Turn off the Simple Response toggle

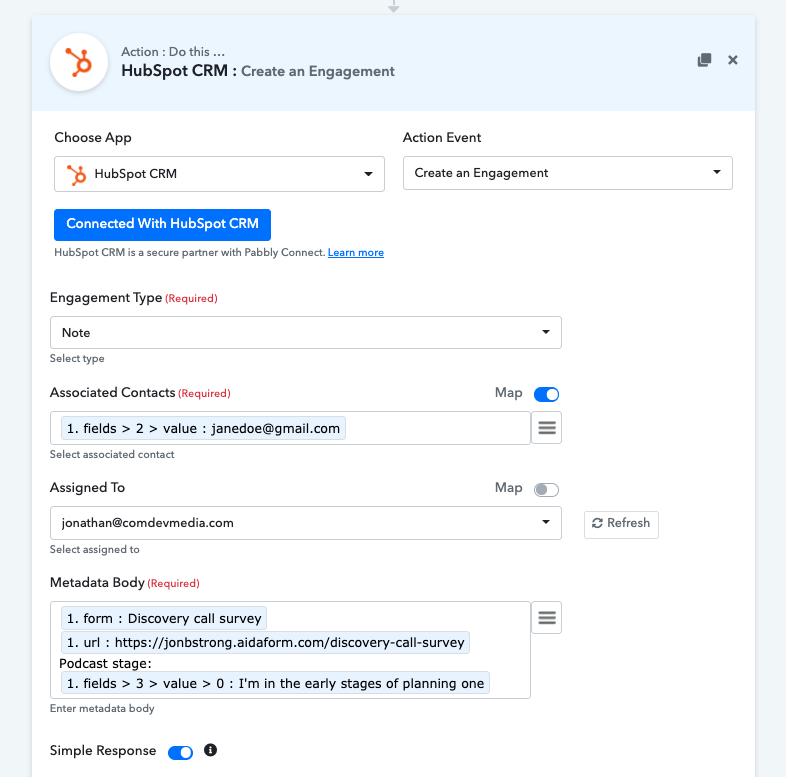[181, 751]
